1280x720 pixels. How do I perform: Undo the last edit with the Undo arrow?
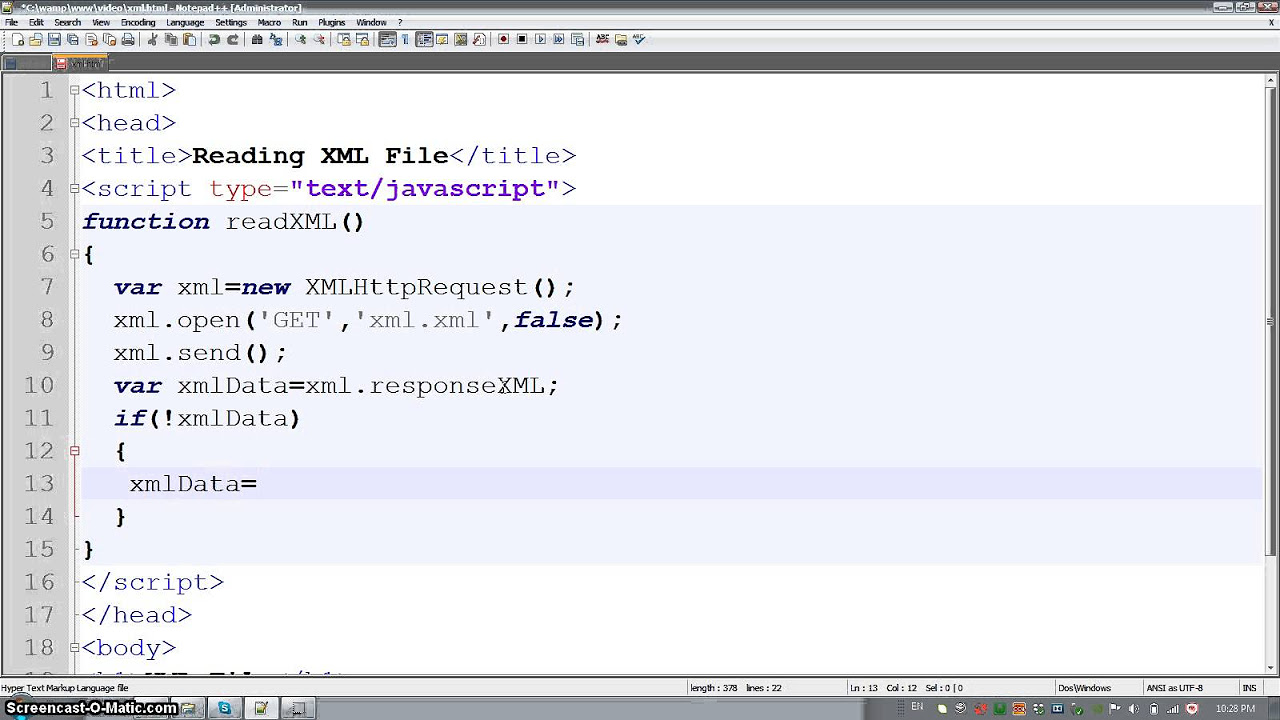coord(213,40)
